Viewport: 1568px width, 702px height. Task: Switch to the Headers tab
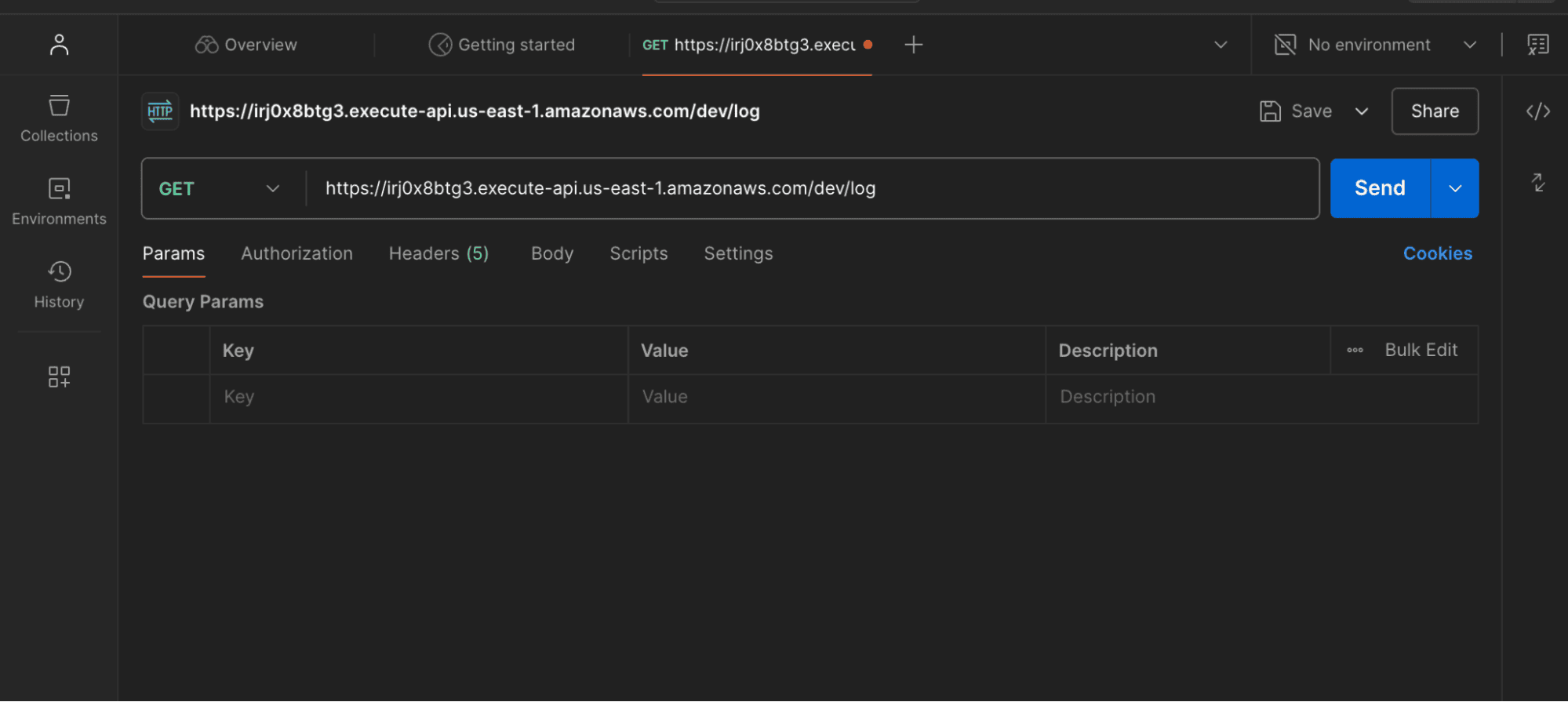[x=438, y=253]
